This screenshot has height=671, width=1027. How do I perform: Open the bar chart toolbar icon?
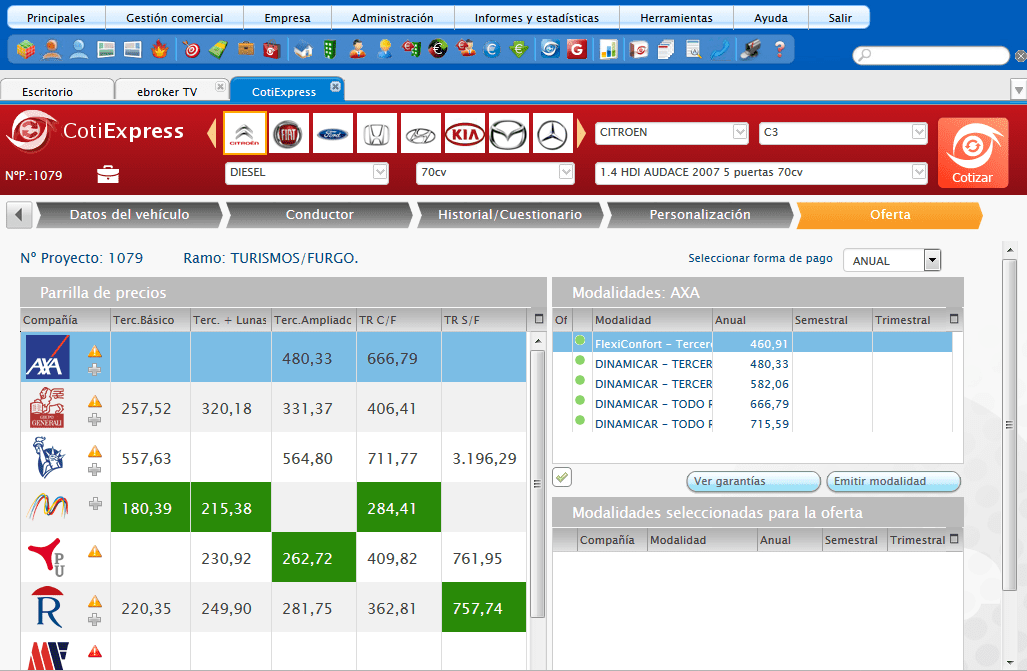click(608, 49)
